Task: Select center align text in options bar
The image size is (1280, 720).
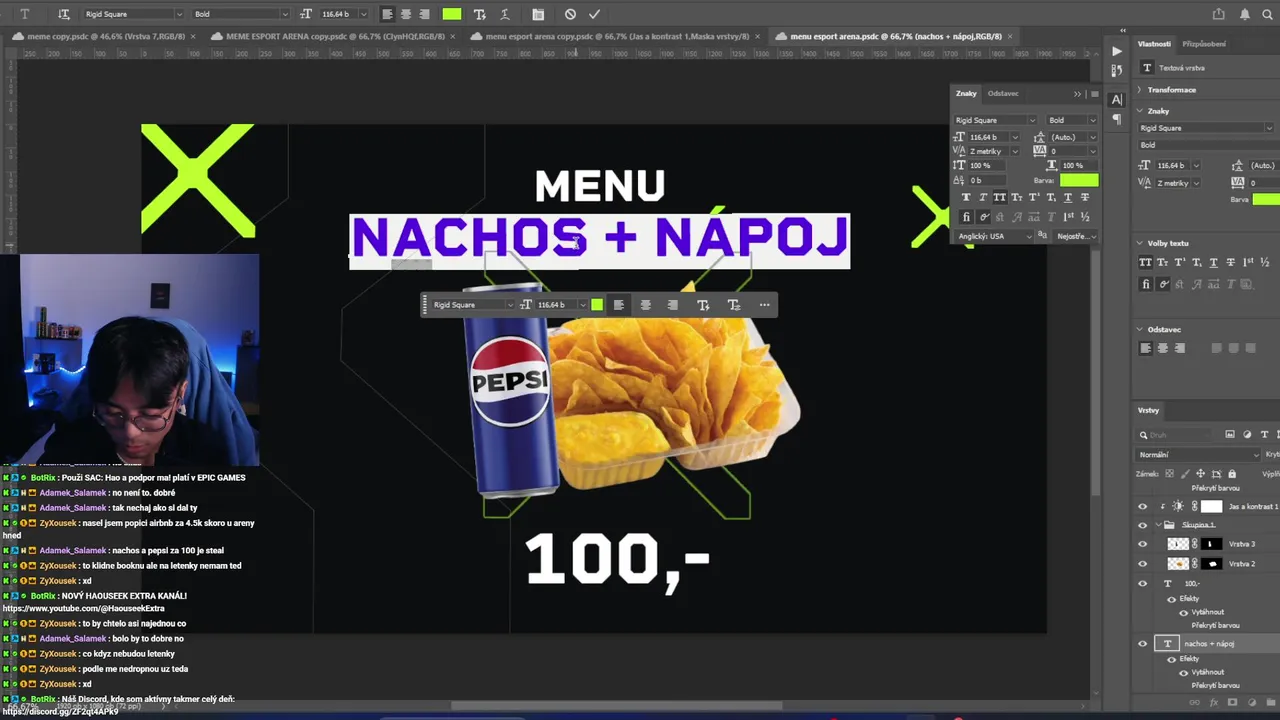Action: (x=406, y=14)
